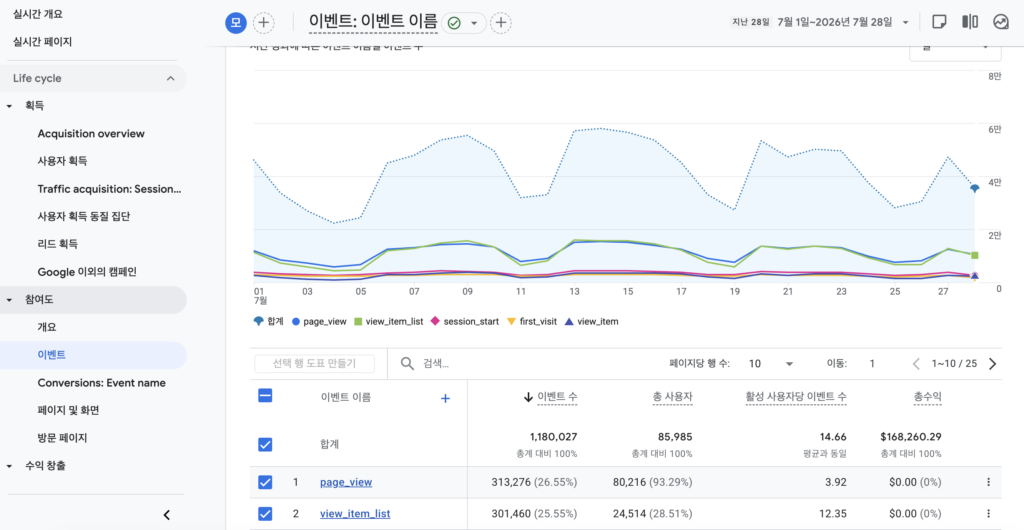Collapse sidebar with left chevron

point(167,515)
